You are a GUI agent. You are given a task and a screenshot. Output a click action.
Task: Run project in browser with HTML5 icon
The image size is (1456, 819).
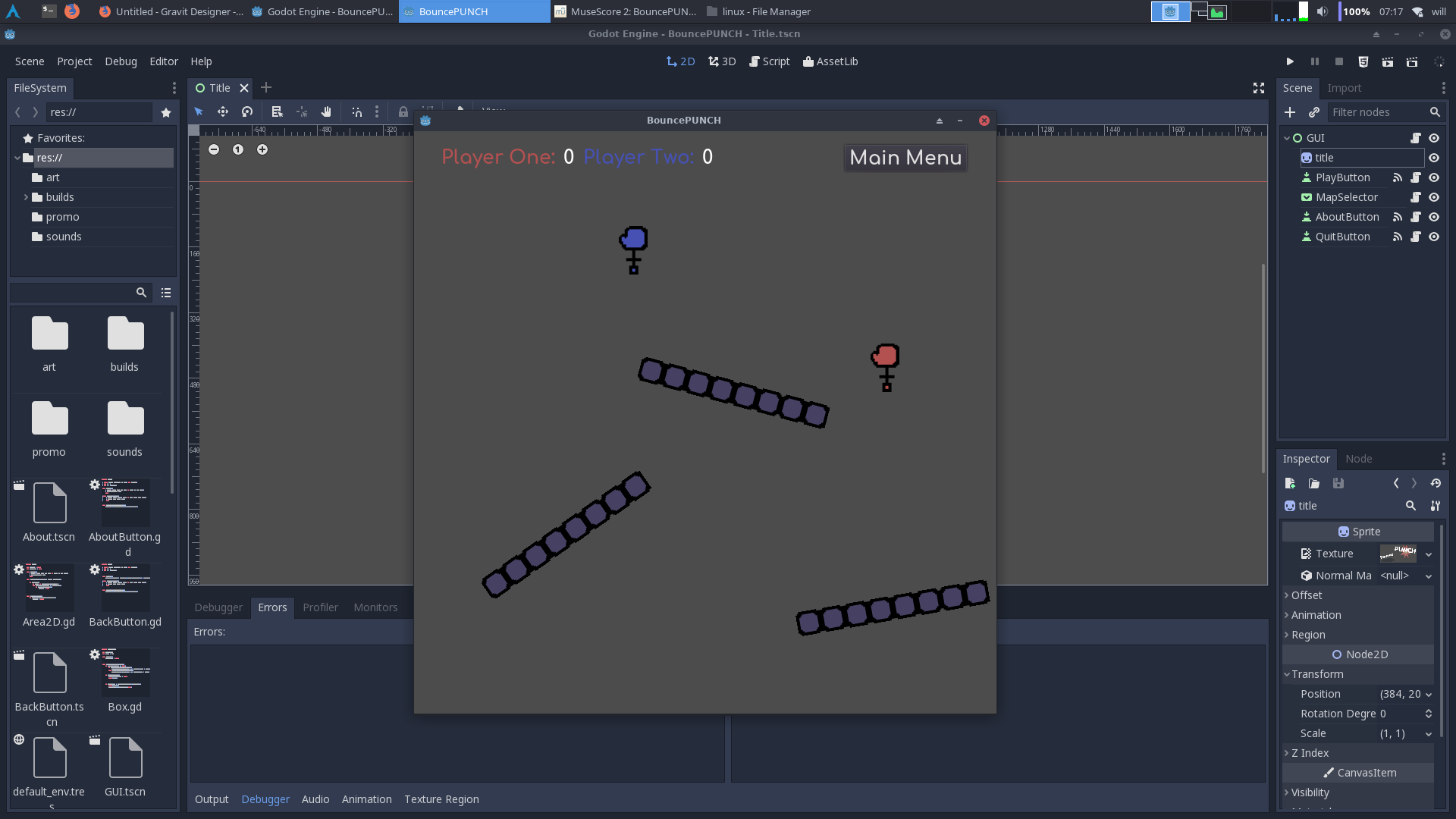1363,61
